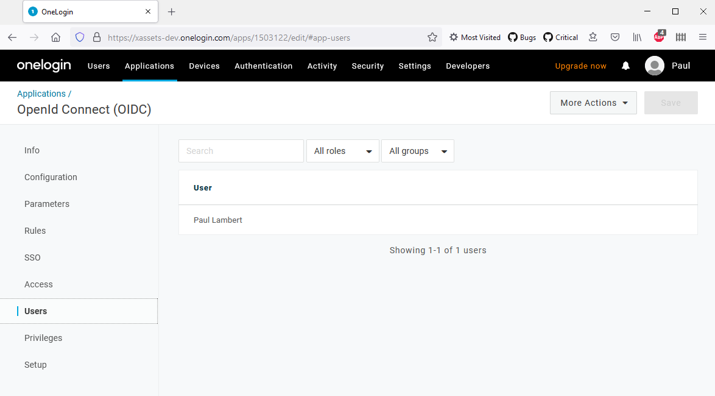This screenshot has height=396, width=715.
Task: Open the Users top menu
Action: [98, 66]
